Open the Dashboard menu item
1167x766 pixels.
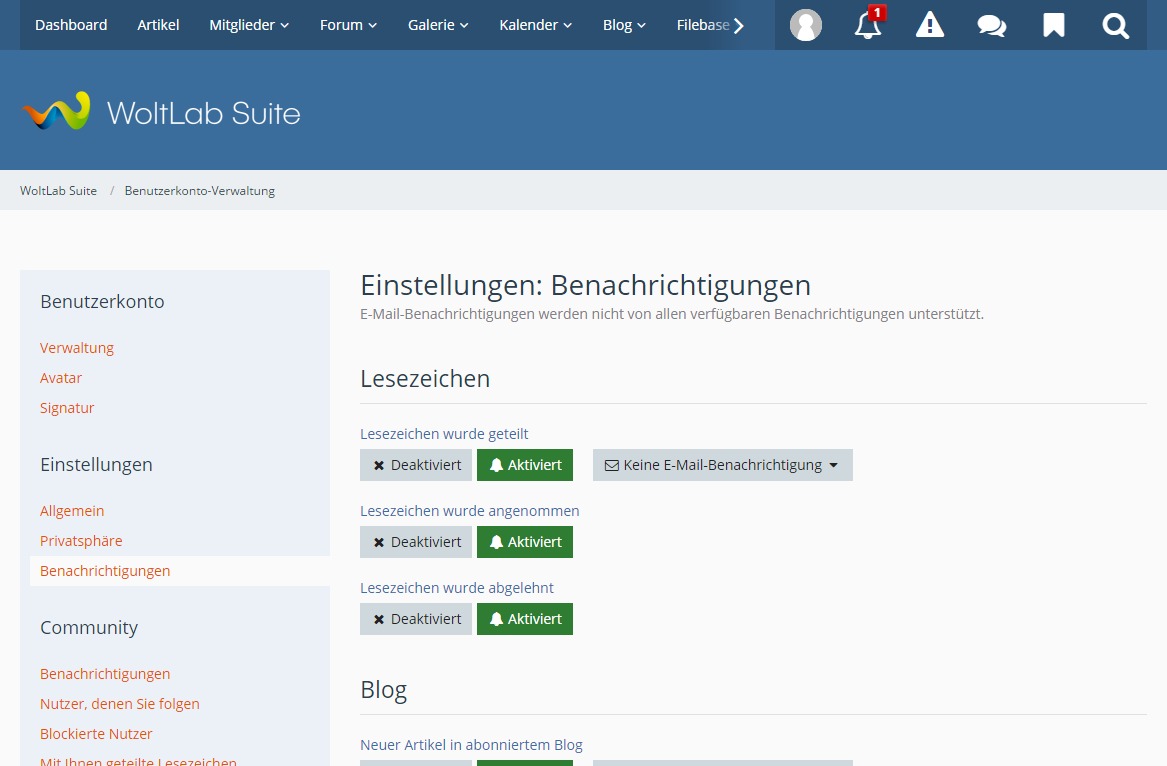coord(71,25)
